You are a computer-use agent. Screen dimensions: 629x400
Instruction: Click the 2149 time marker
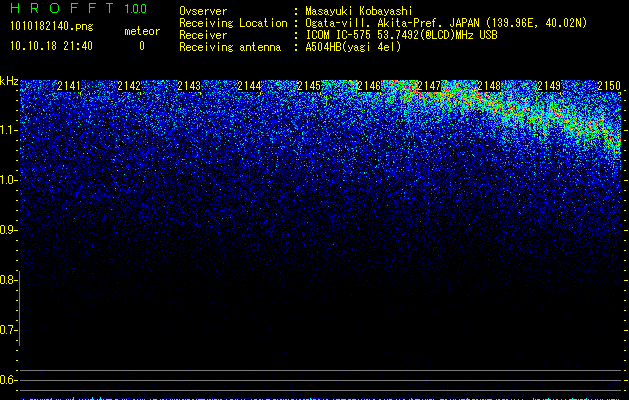[x=549, y=86]
